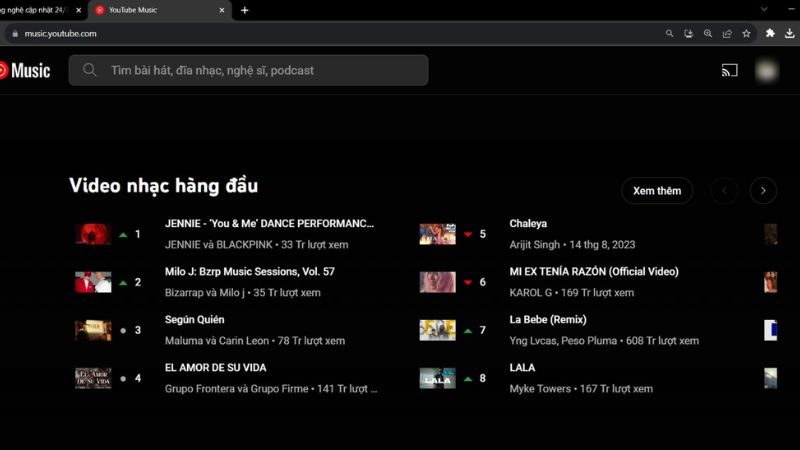
Task: Click the Chaleya thumbnail at rank 5
Action: [437, 234]
